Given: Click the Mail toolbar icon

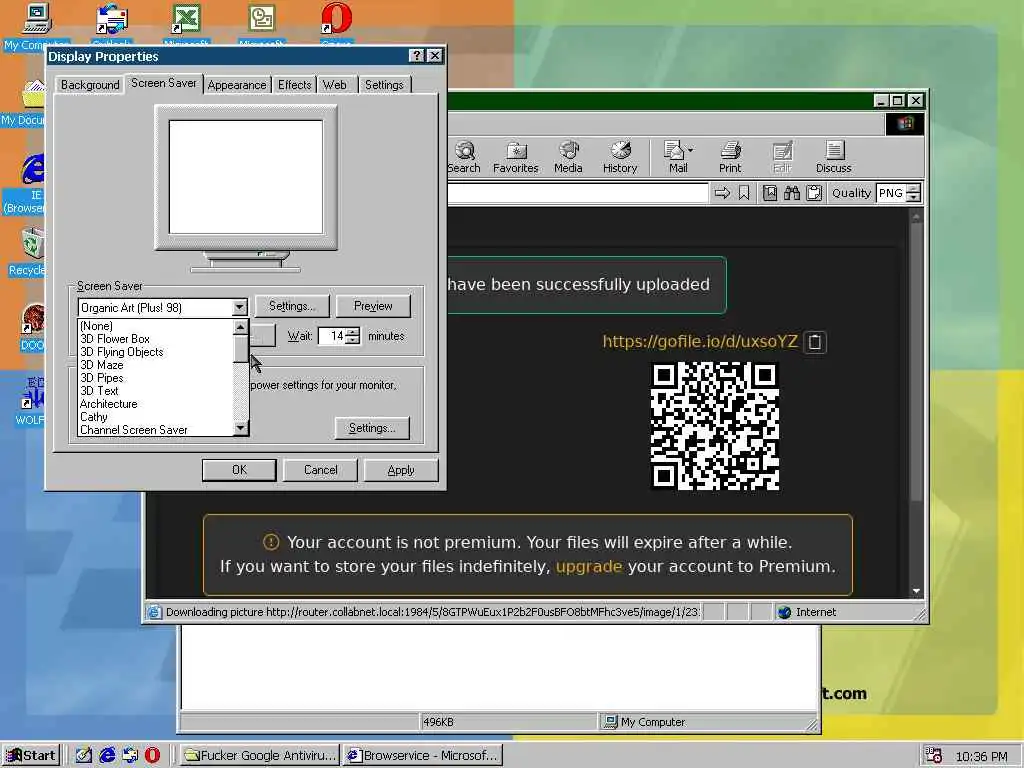Looking at the screenshot, I should [x=678, y=157].
